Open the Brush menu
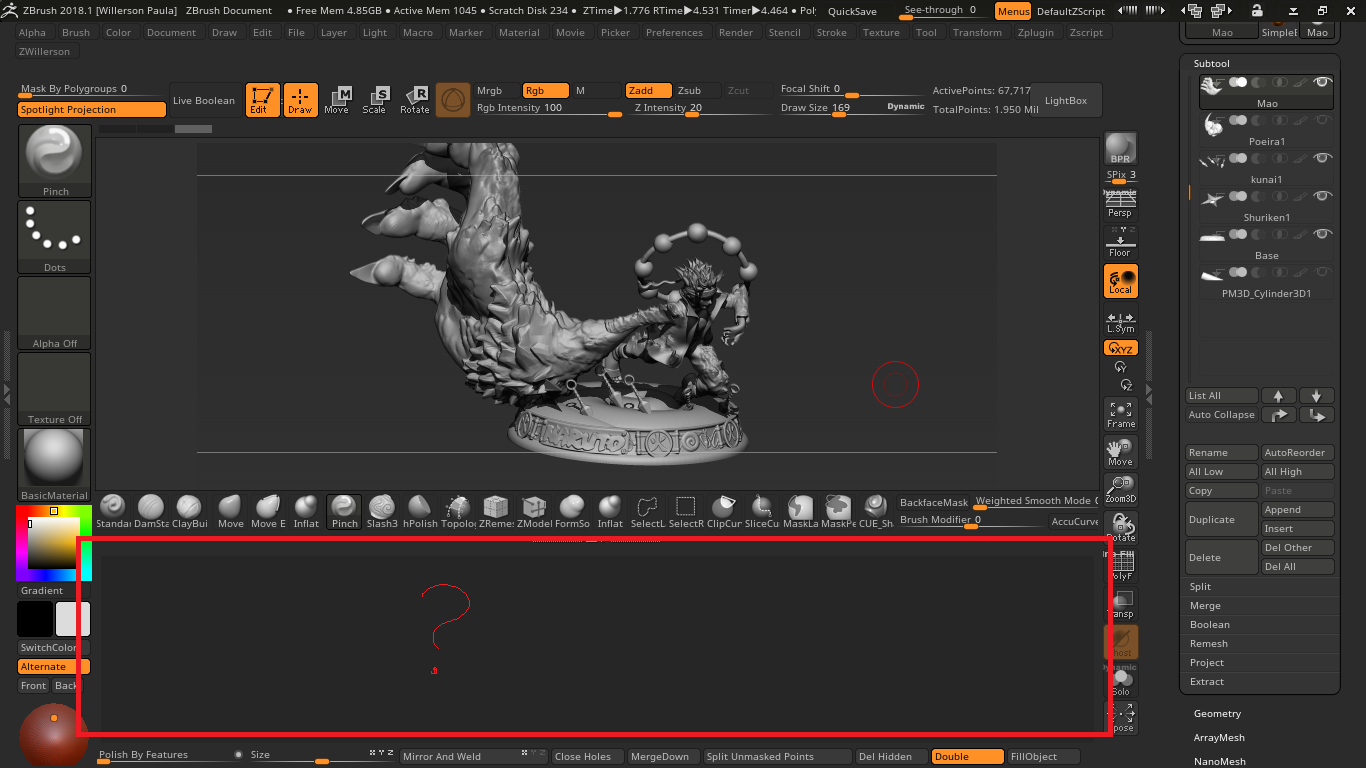Image resolution: width=1366 pixels, height=768 pixels. click(76, 32)
